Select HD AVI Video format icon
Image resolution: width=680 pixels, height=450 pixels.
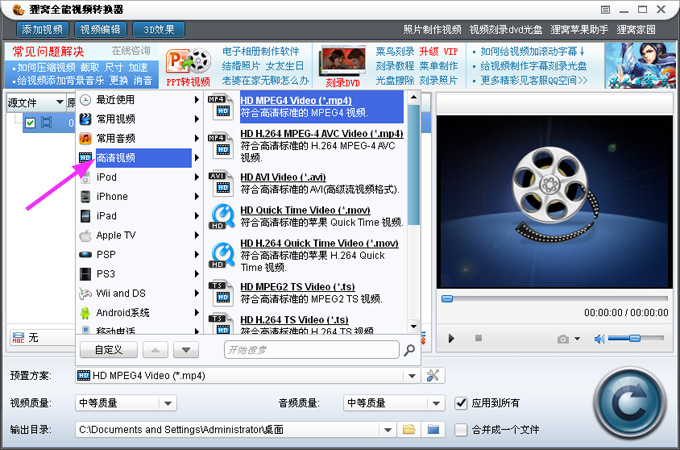[x=221, y=183]
